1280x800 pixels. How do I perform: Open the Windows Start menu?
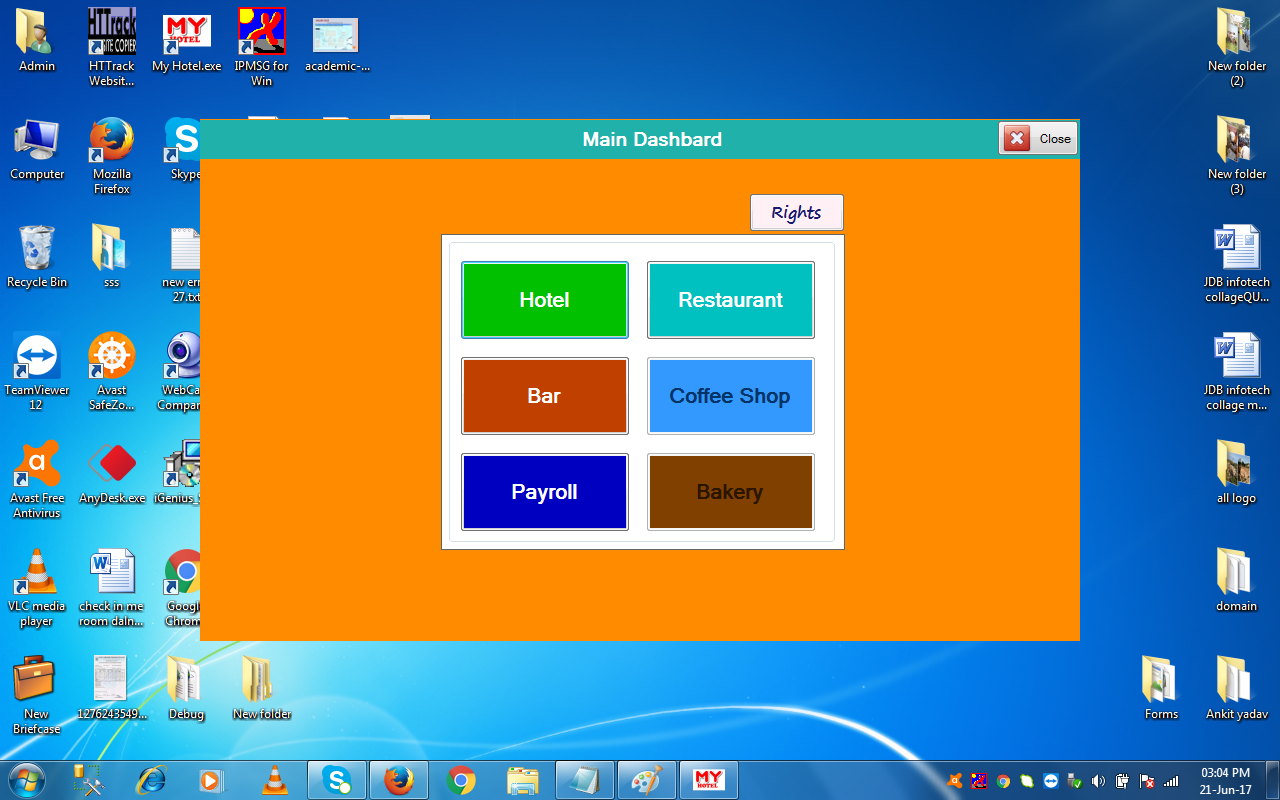coord(27,780)
